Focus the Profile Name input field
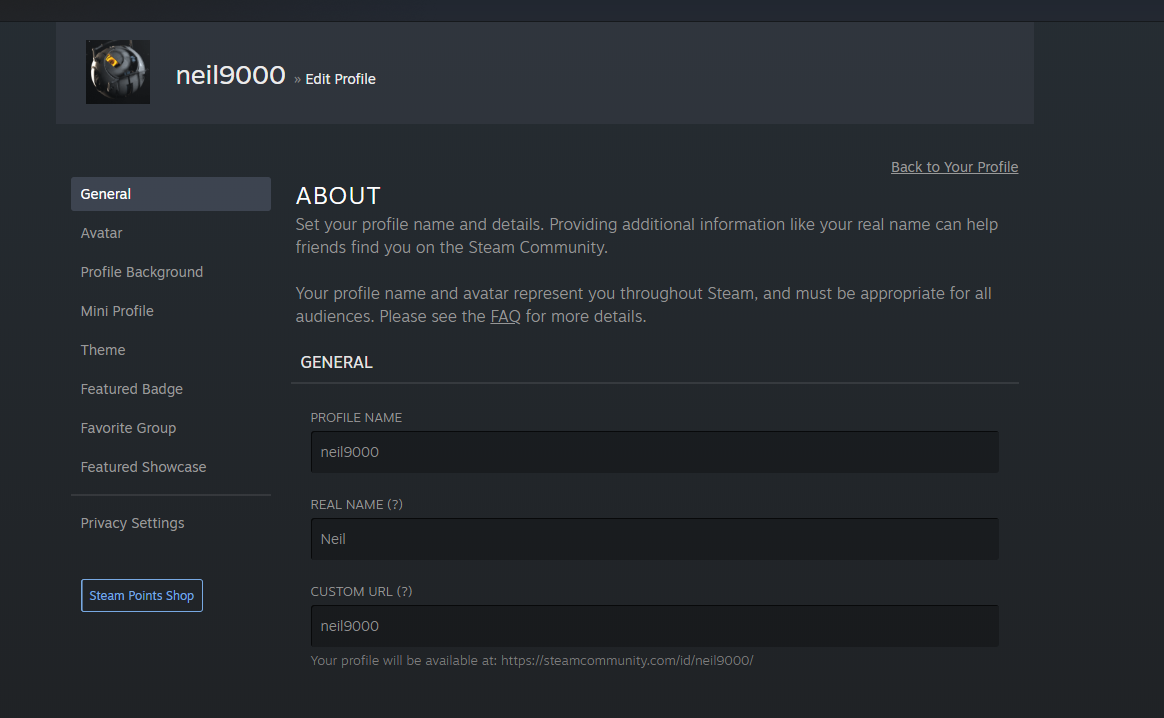This screenshot has height=718, width=1164. pos(654,452)
